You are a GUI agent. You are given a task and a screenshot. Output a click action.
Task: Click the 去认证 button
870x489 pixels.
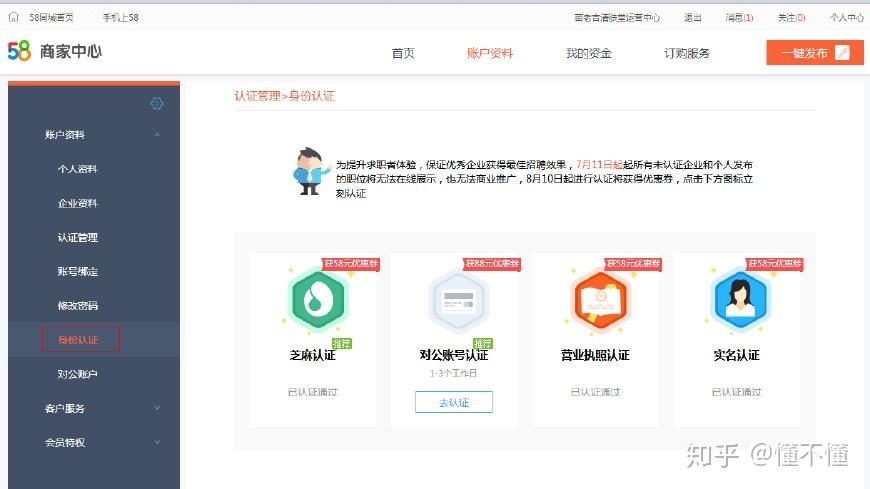tap(454, 402)
